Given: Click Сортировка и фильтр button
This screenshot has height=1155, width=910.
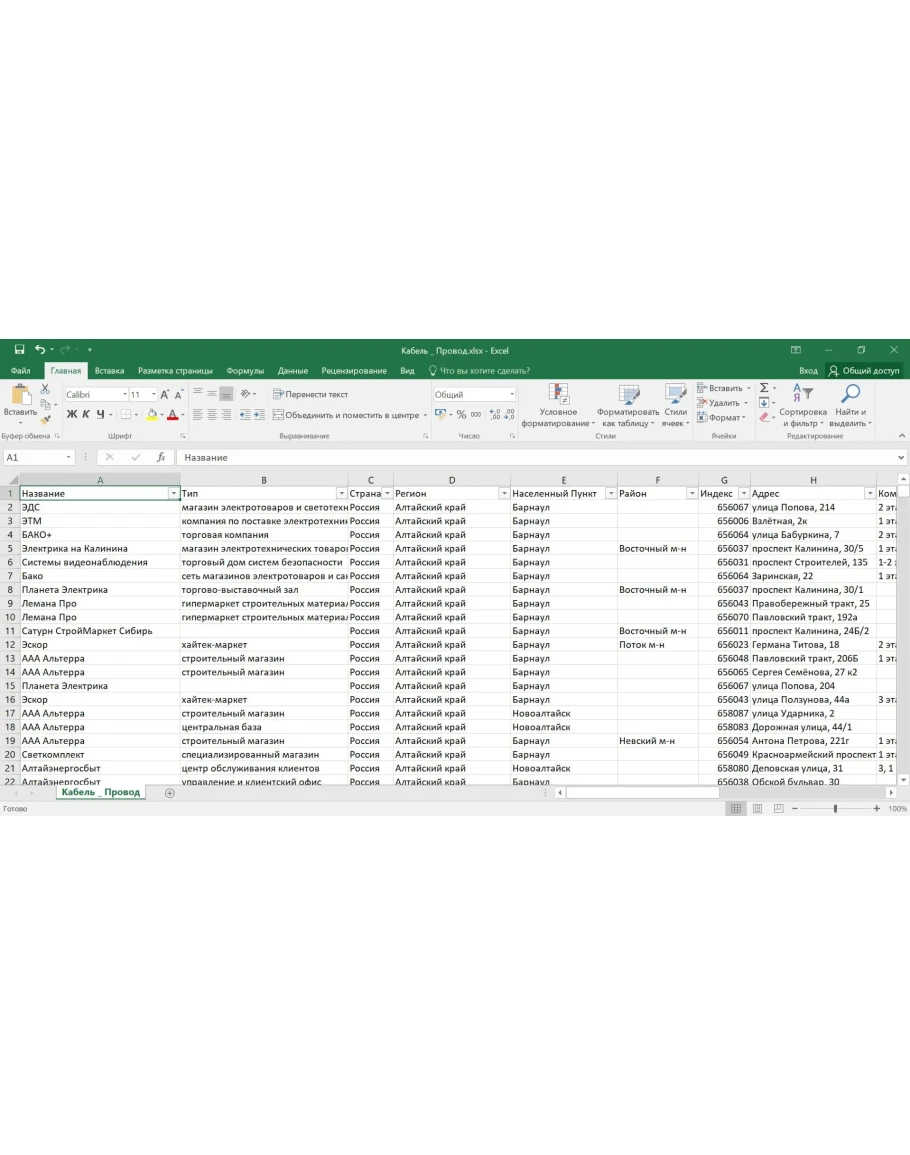Looking at the screenshot, I should 802,405.
